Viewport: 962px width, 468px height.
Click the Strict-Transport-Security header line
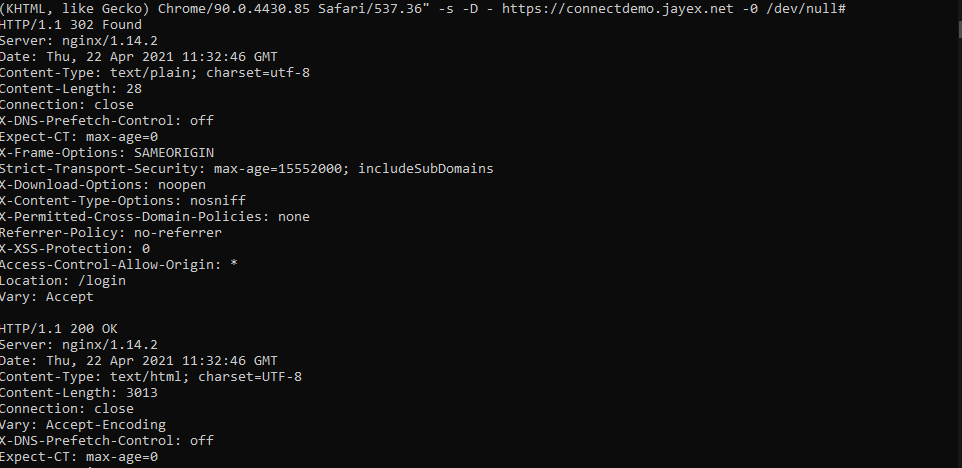[x=247, y=169]
